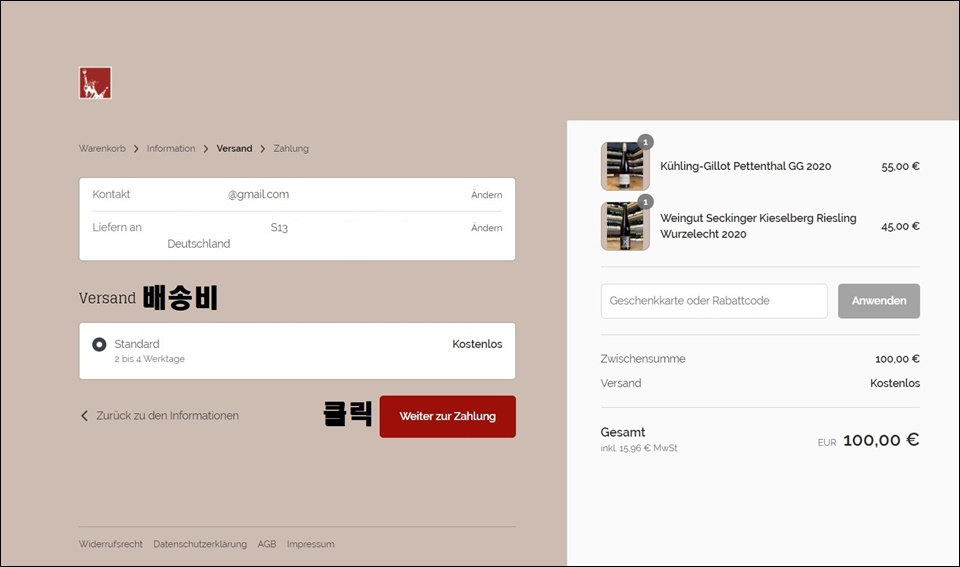960x567 pixels.
Task: Click the @gmail.com contact email text
Action: [258, 194]
